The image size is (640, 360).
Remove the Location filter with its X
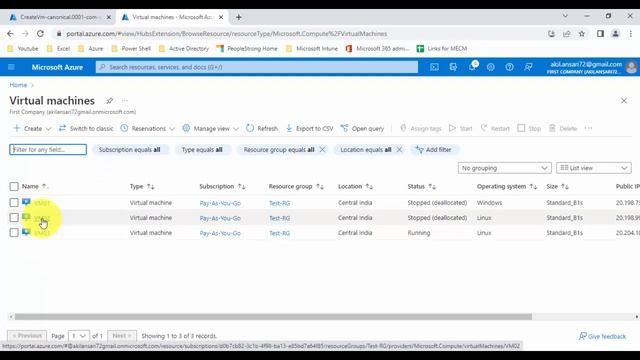point(399,149)
